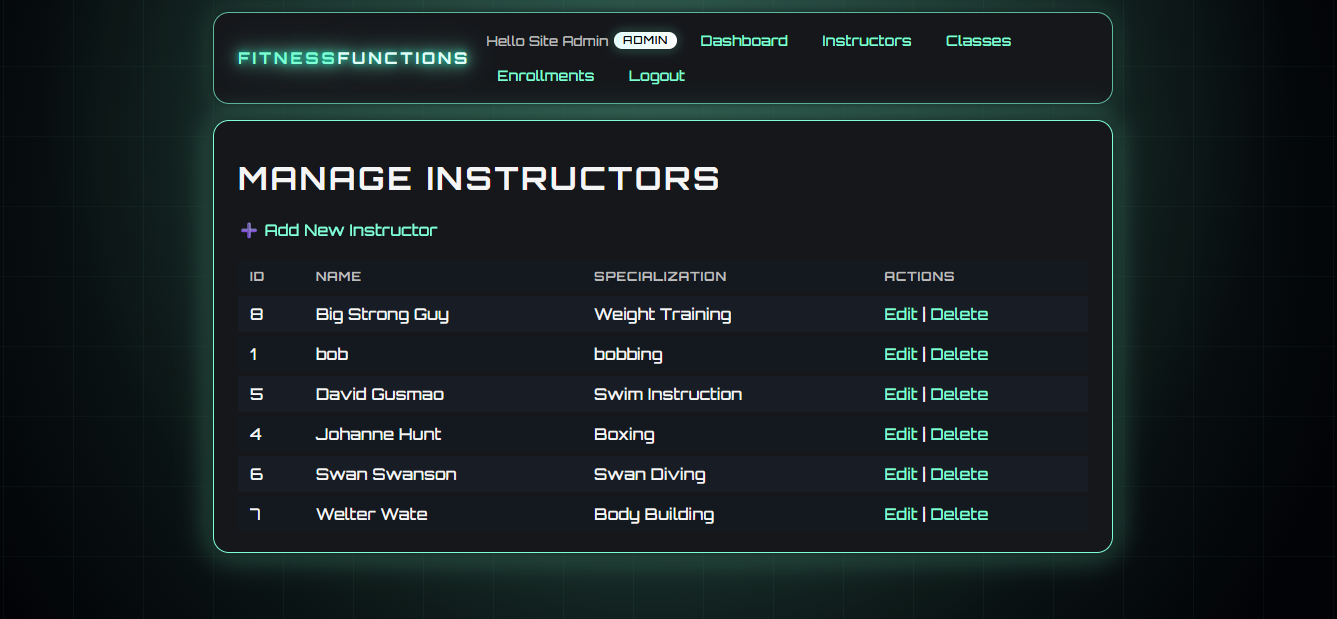Click the Manage Instructors heading

click(x=478, y=178)
